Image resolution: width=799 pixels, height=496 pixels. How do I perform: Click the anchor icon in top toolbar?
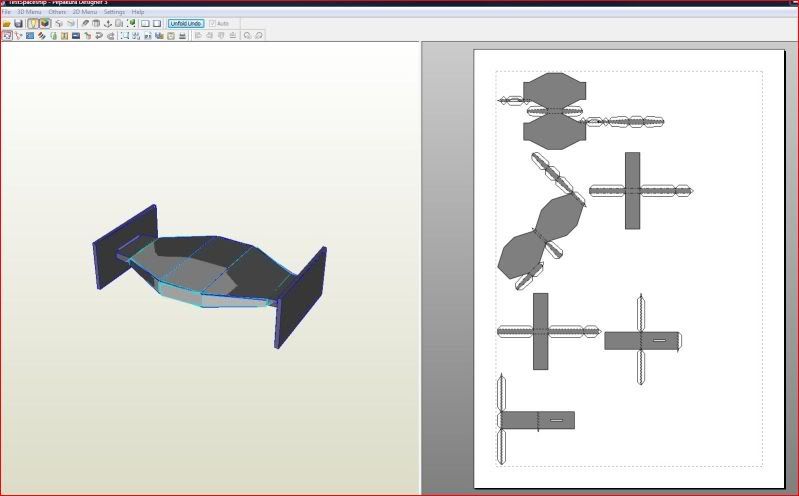click(108, 23)
